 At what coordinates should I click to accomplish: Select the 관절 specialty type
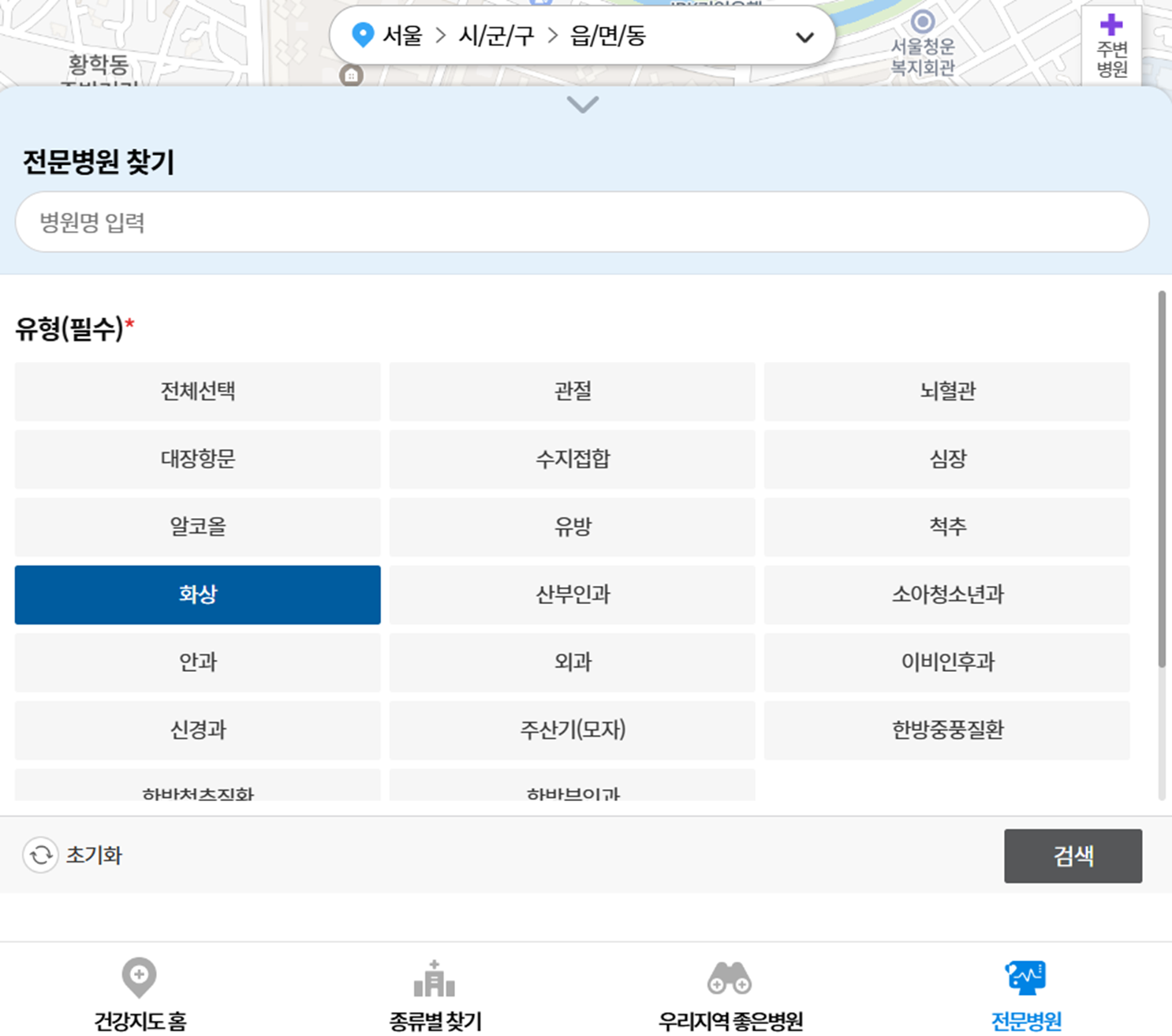pos(571,392)
